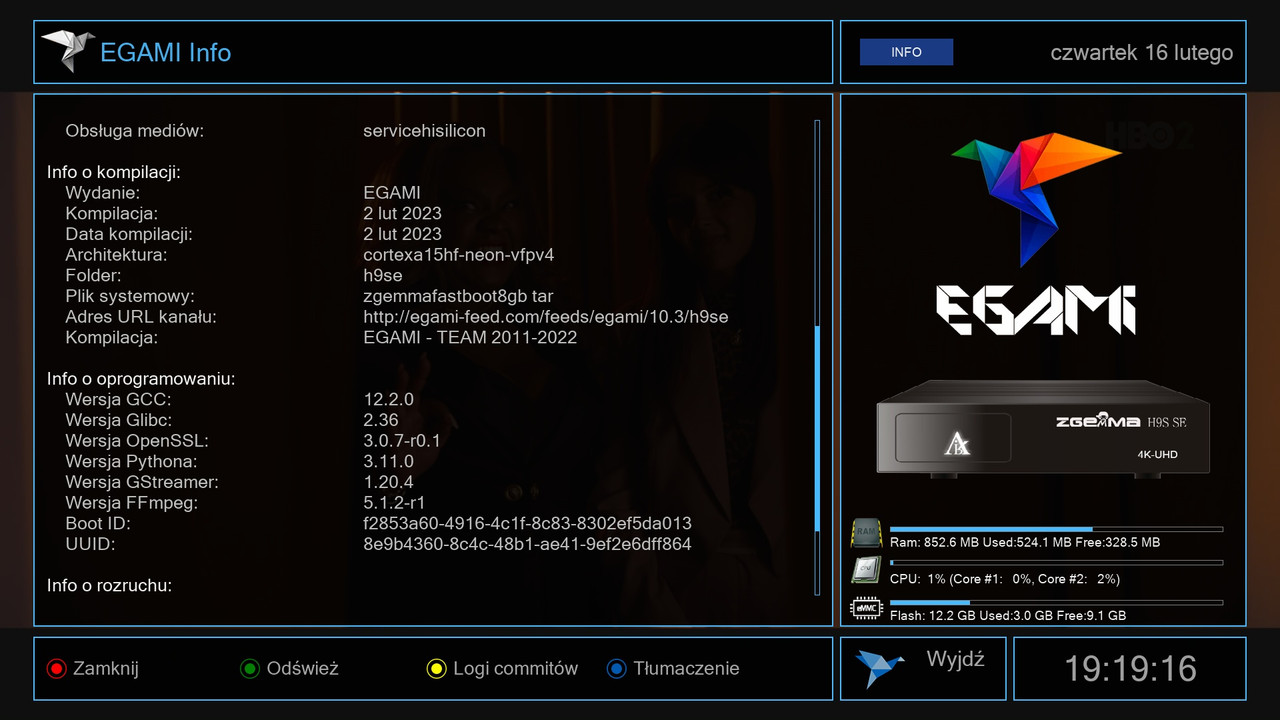Click the colorful EGAMI hummingbird logo
Image resolution: width=1280 pixels, height=720 pixels.
click(1036, 198)
